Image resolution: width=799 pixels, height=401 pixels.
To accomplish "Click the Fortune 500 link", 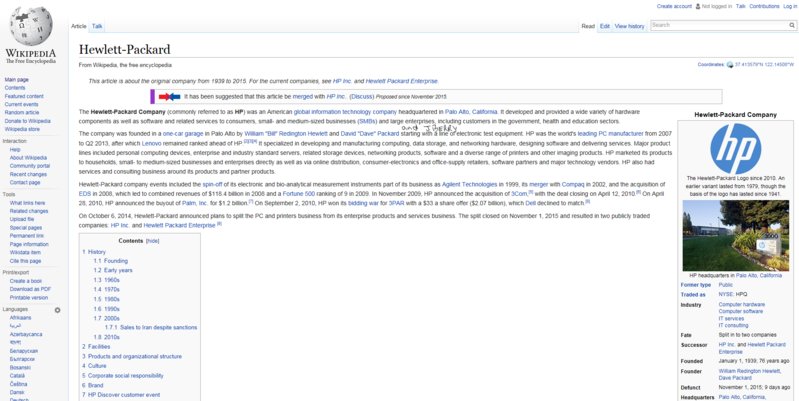I will tap(299, 194).
